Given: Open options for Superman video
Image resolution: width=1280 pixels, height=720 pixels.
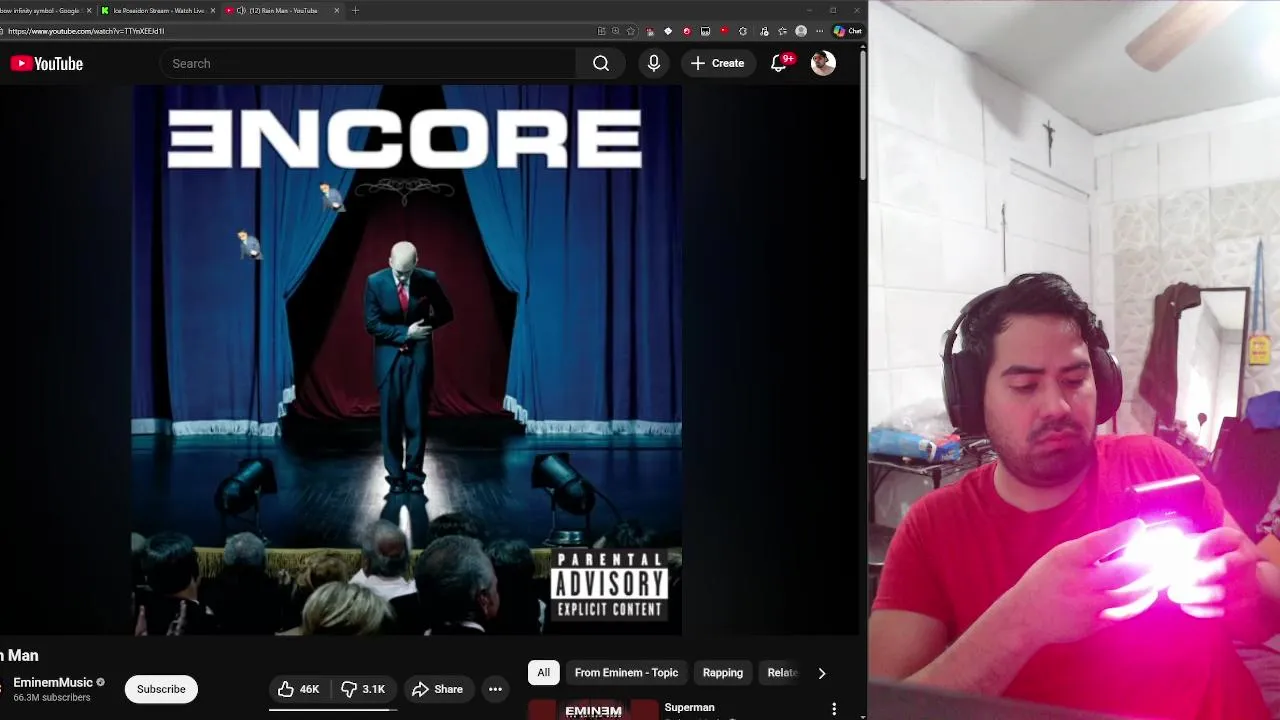Looking at the screenshot, I should pyautogui.click(x=834, y=709).
